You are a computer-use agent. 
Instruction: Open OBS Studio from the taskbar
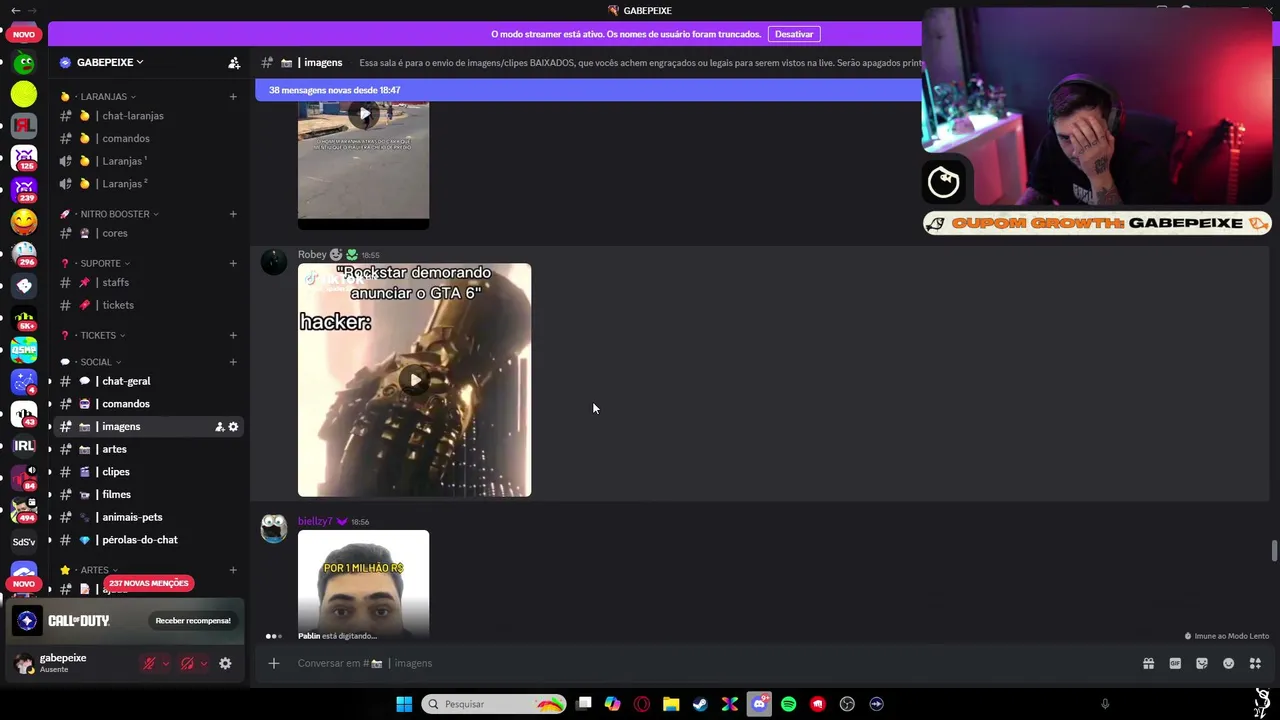click(847, 704)
